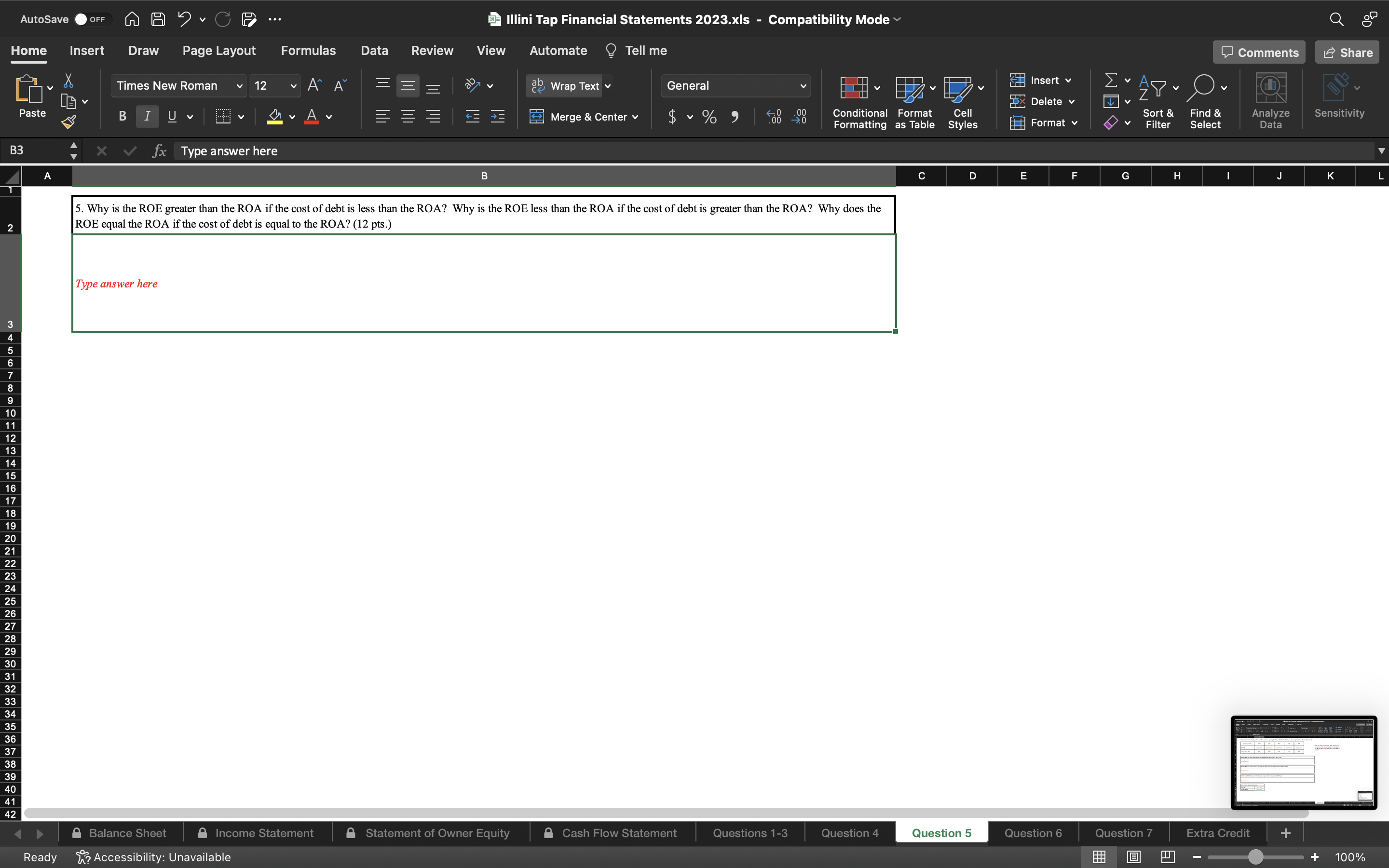Open the font name dropdown
Image resolution: width=1389 pixels, height=868 pixels.
[x=239, y=85]
